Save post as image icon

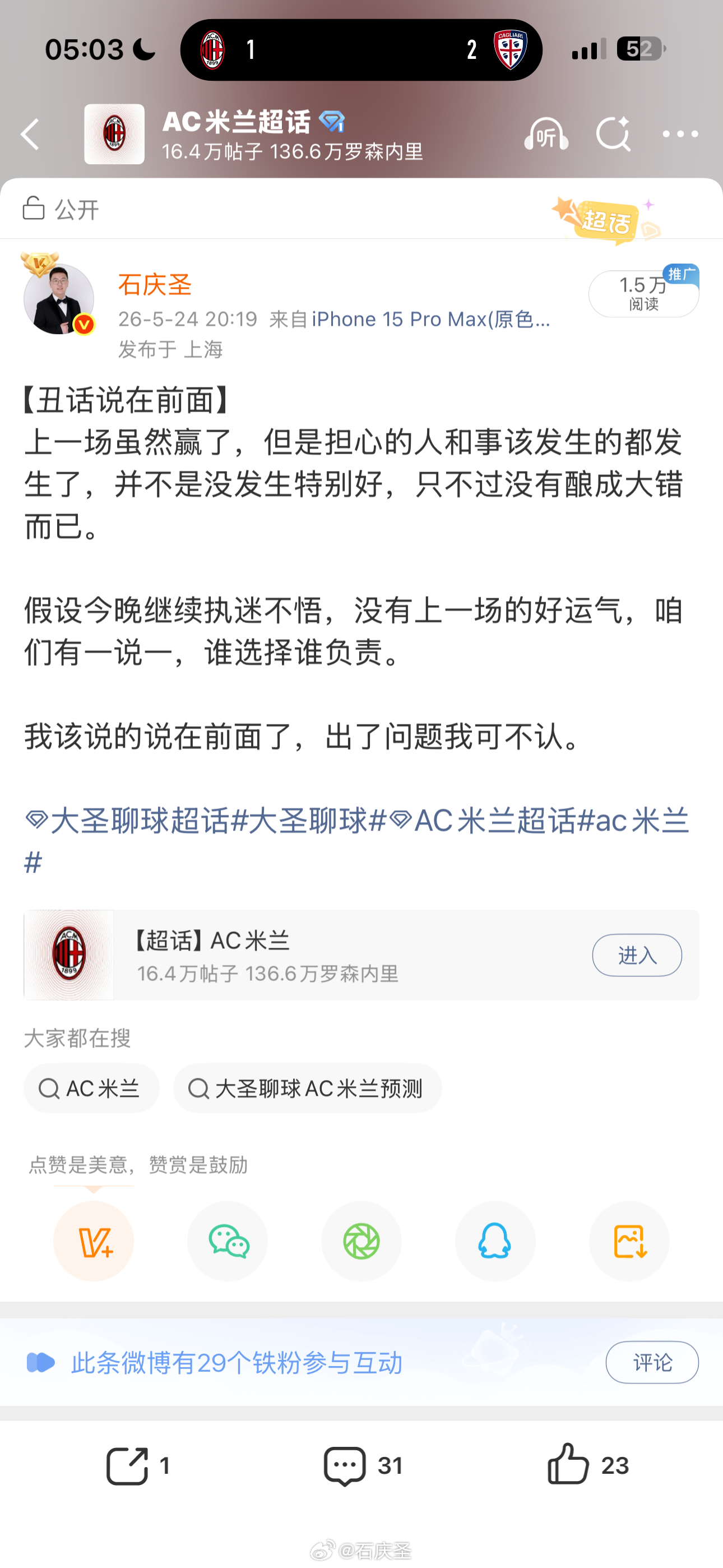point(629,1241)
